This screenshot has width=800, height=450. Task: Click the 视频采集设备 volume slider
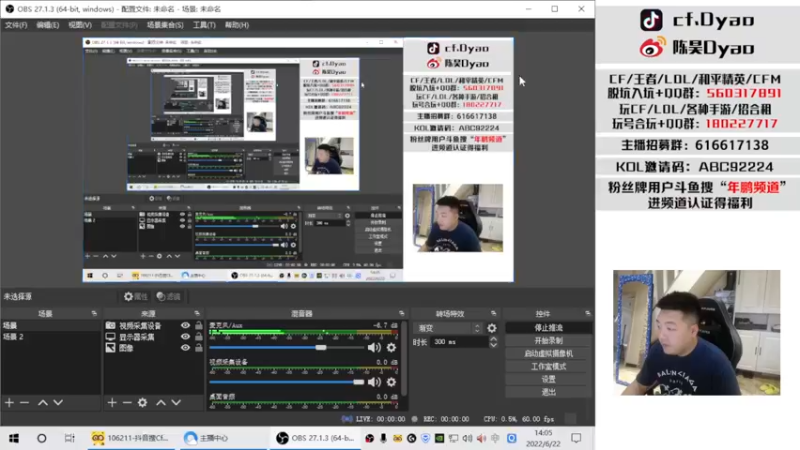click(286, 382)
